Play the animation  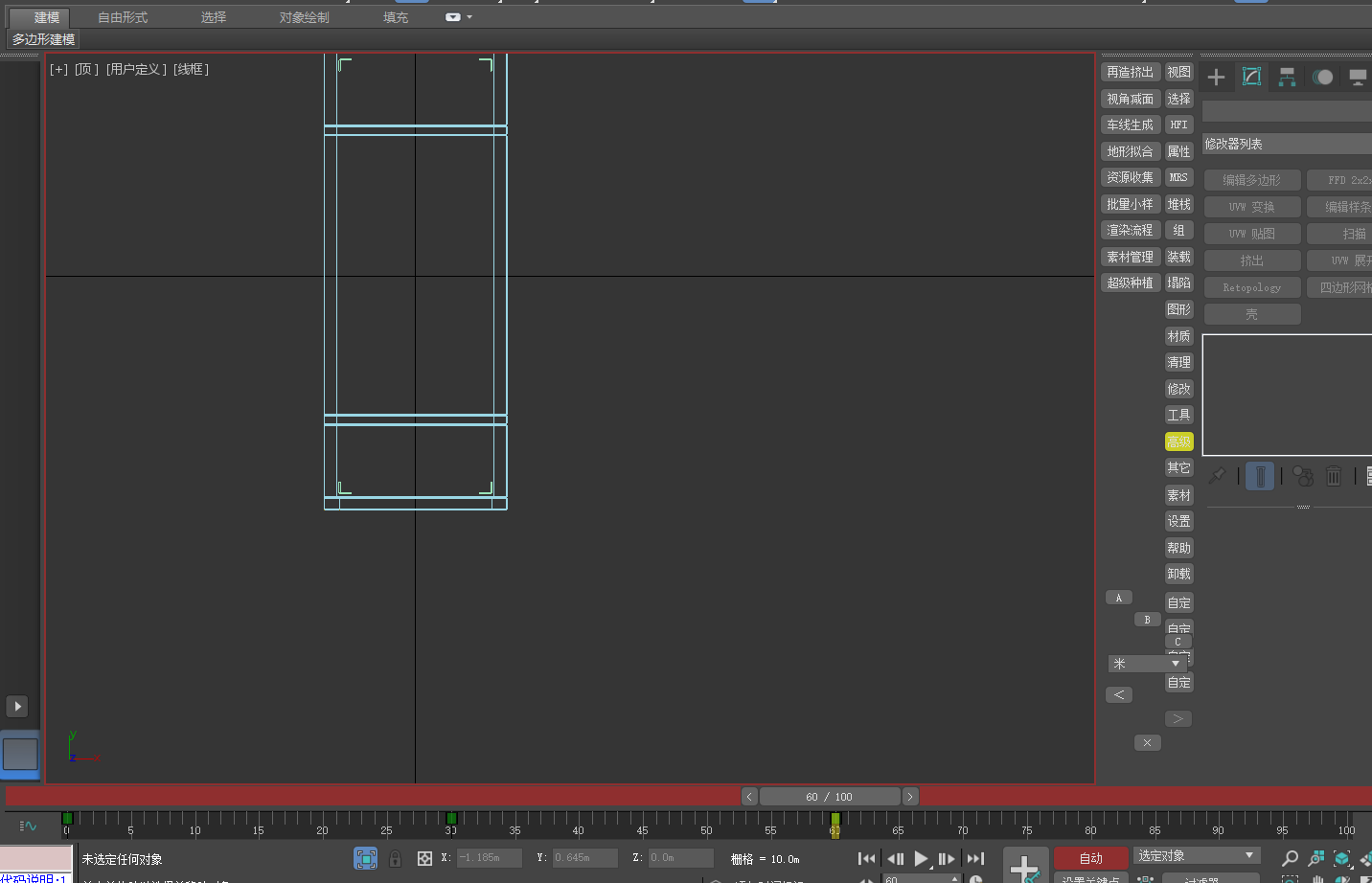pyautogui.click(x=922, y=859)
